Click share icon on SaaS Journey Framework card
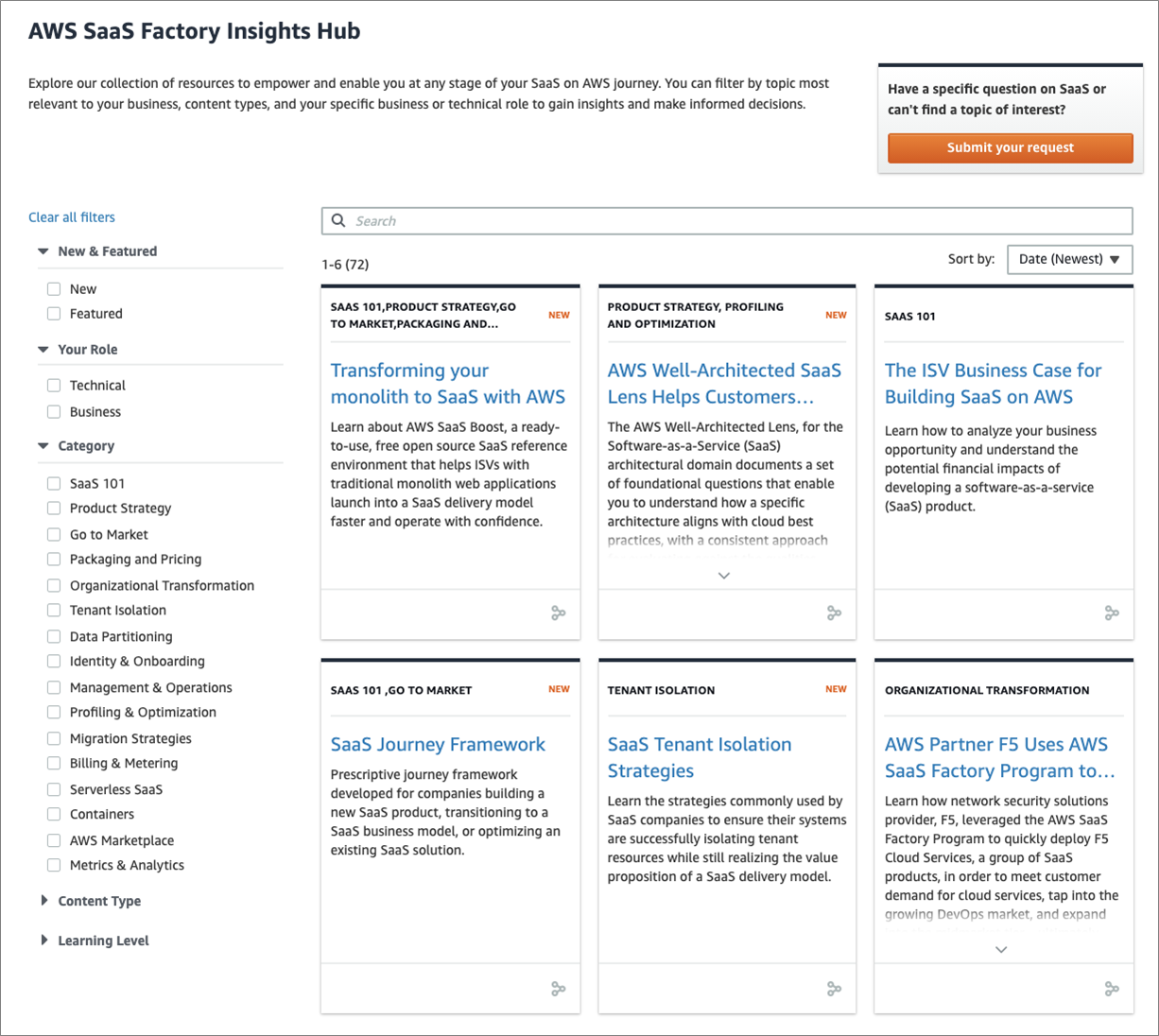 (x=558, y=989)
